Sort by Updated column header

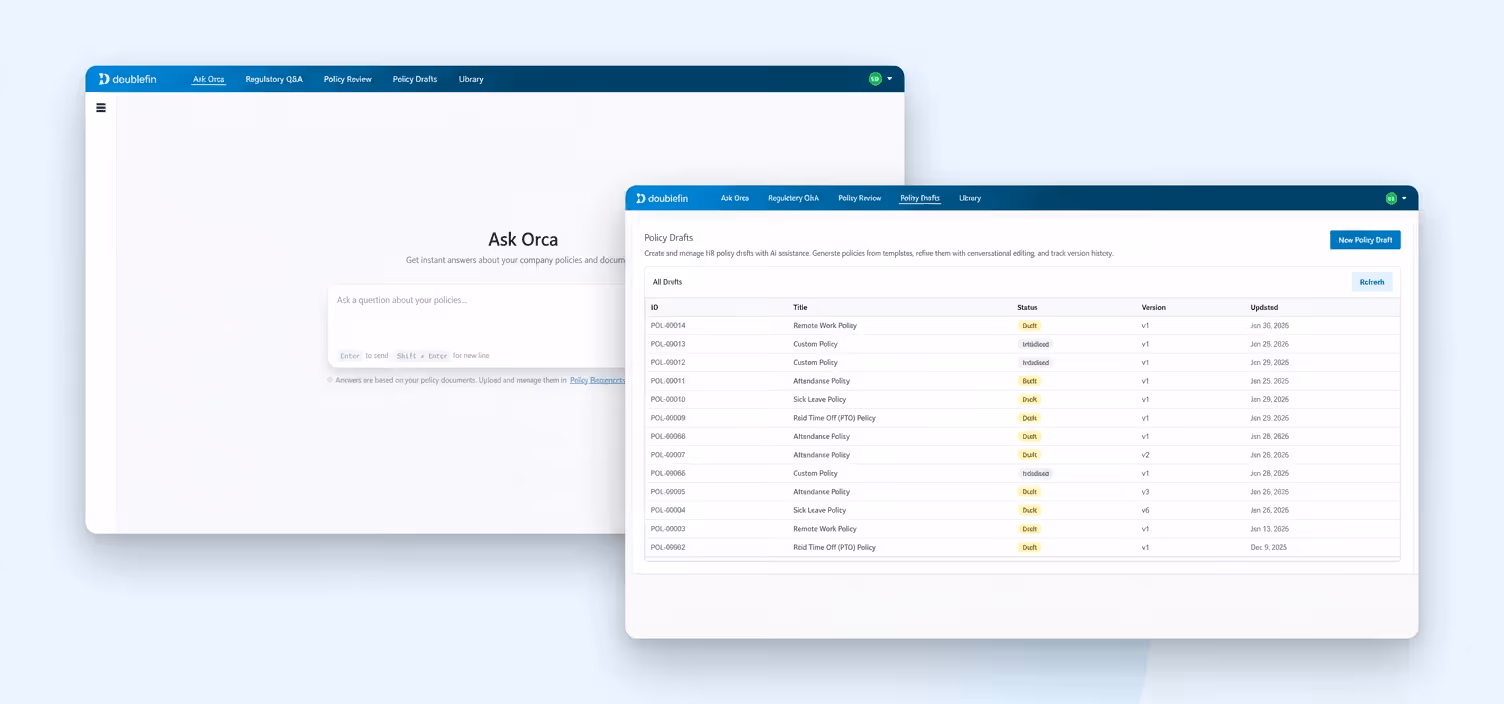[x=1264, y=307]
